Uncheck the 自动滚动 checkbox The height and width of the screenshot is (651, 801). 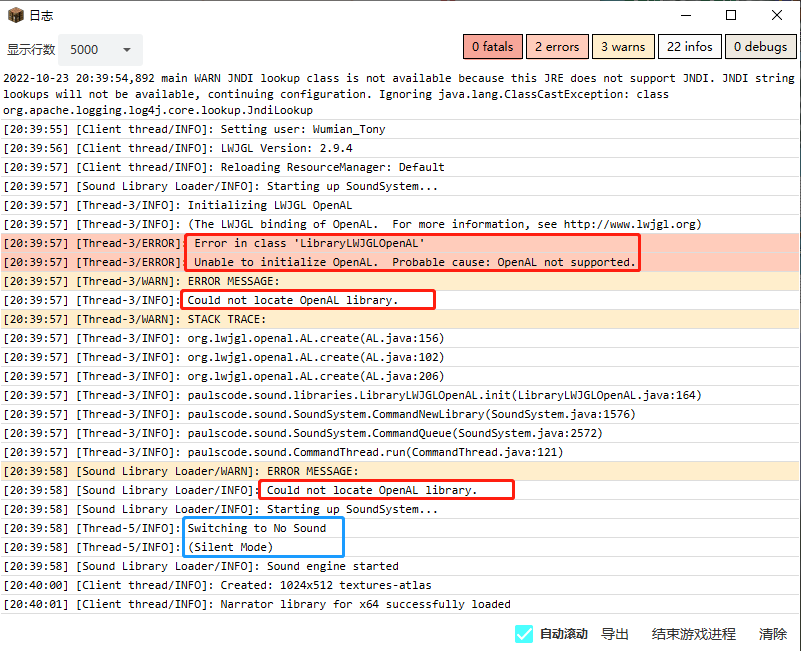524,634
